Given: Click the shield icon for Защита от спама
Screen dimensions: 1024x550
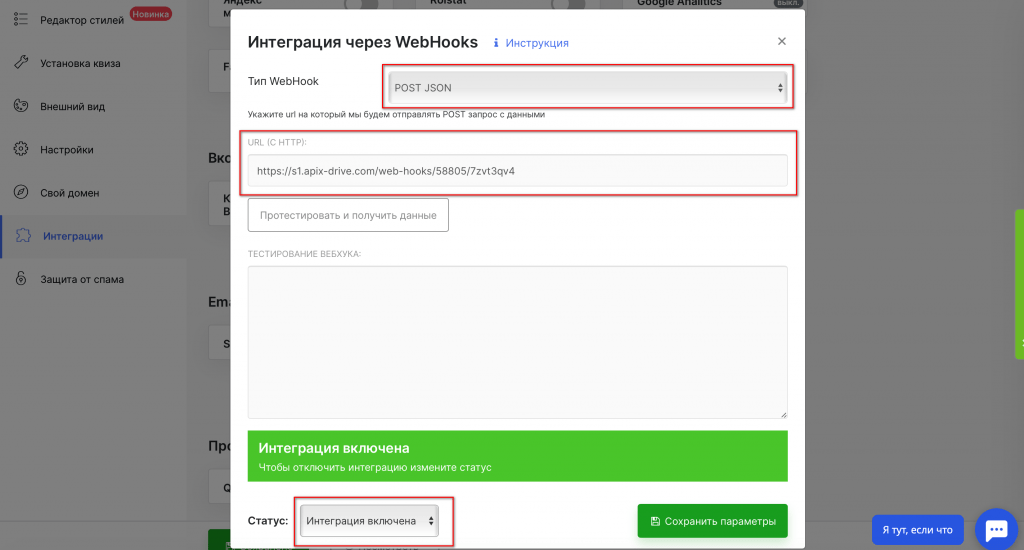Looking at the screenshot, I should 21,279.
